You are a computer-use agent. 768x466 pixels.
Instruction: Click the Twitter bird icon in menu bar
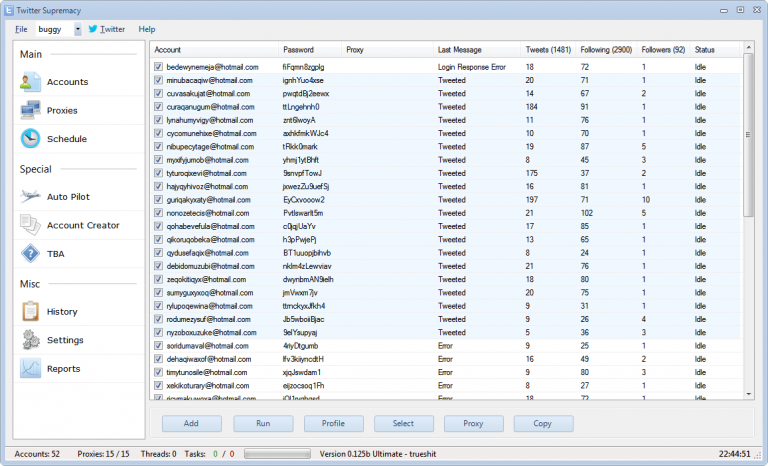[x=93, y=29]
